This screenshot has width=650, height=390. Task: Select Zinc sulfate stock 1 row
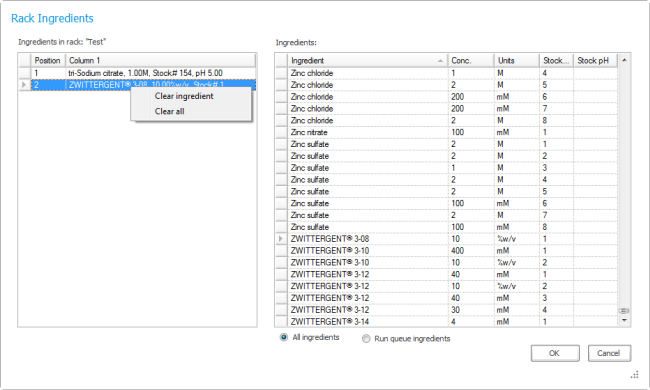click(447, 144)
